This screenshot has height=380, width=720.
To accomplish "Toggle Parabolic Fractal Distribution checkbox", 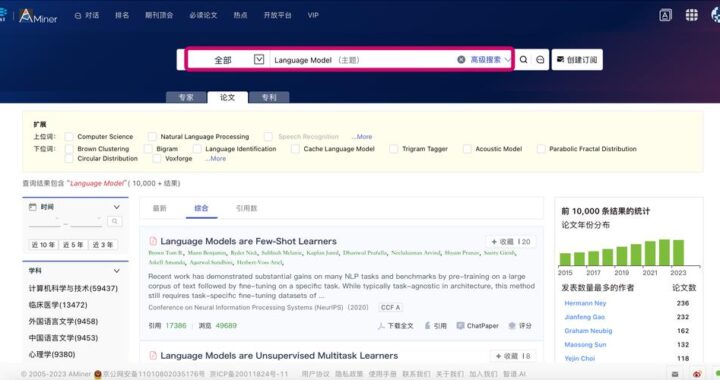I will [541, 149].
